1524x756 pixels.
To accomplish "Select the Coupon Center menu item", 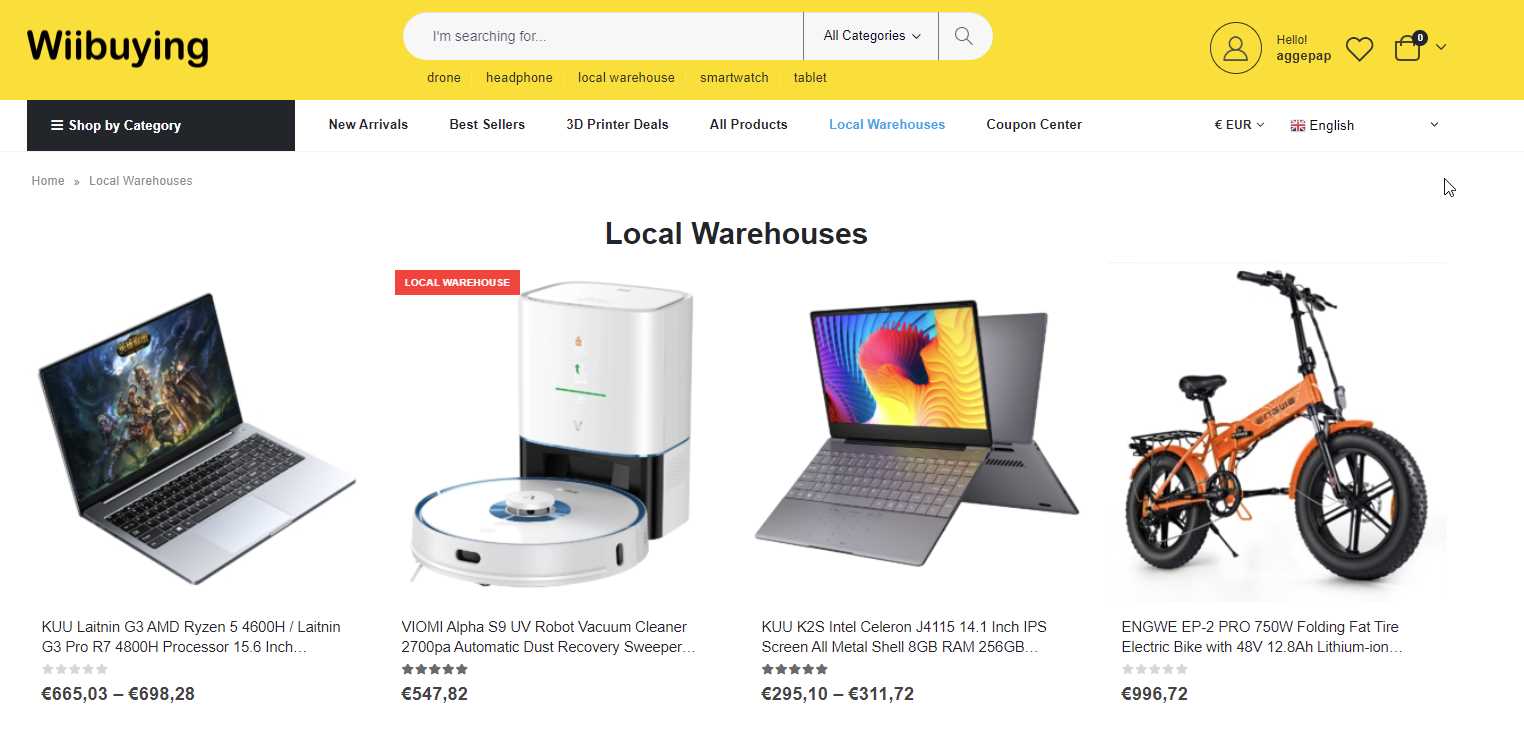I will pos(1034,125).
